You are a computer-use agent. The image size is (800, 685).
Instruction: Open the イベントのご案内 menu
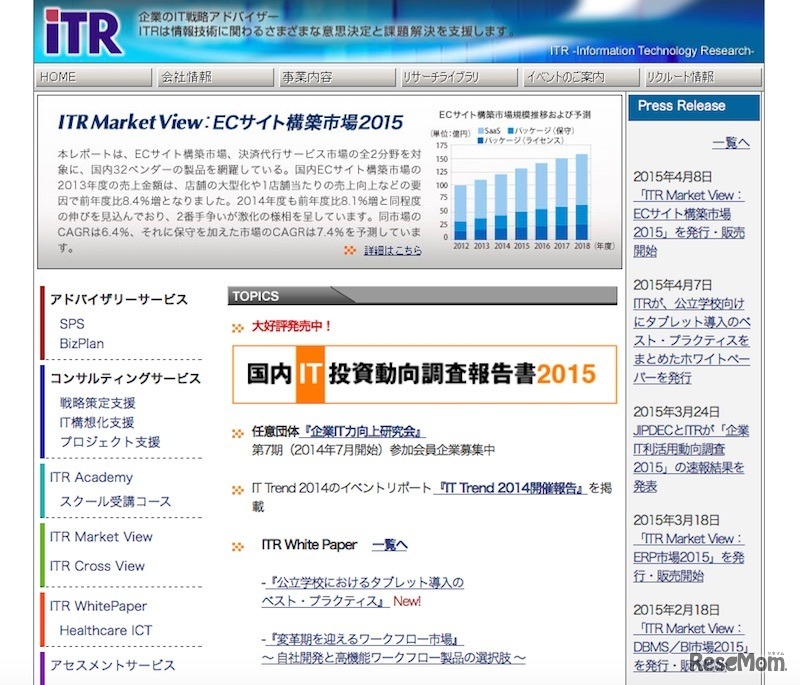580,78
